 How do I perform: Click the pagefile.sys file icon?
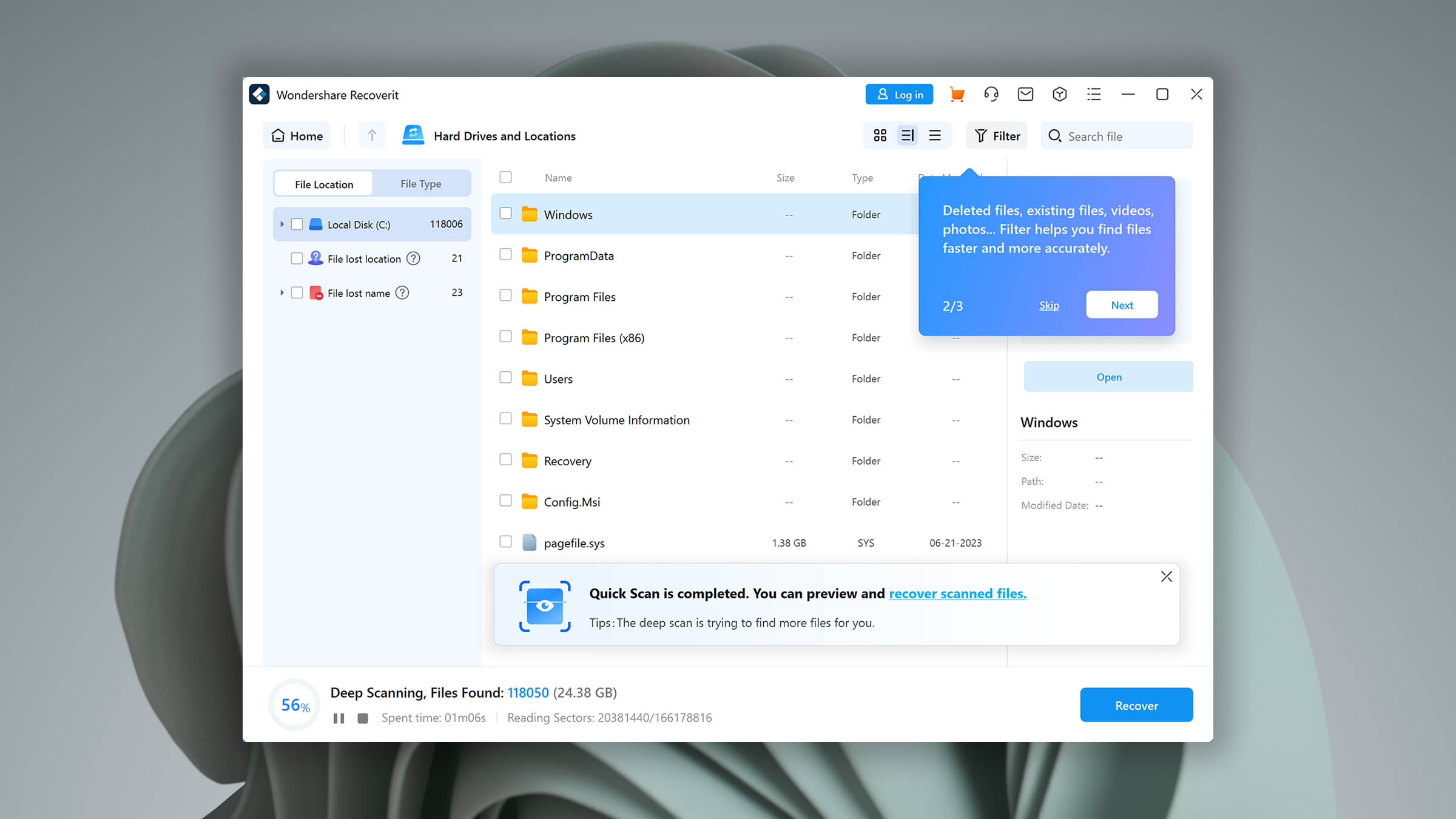[x=530, y=542]
